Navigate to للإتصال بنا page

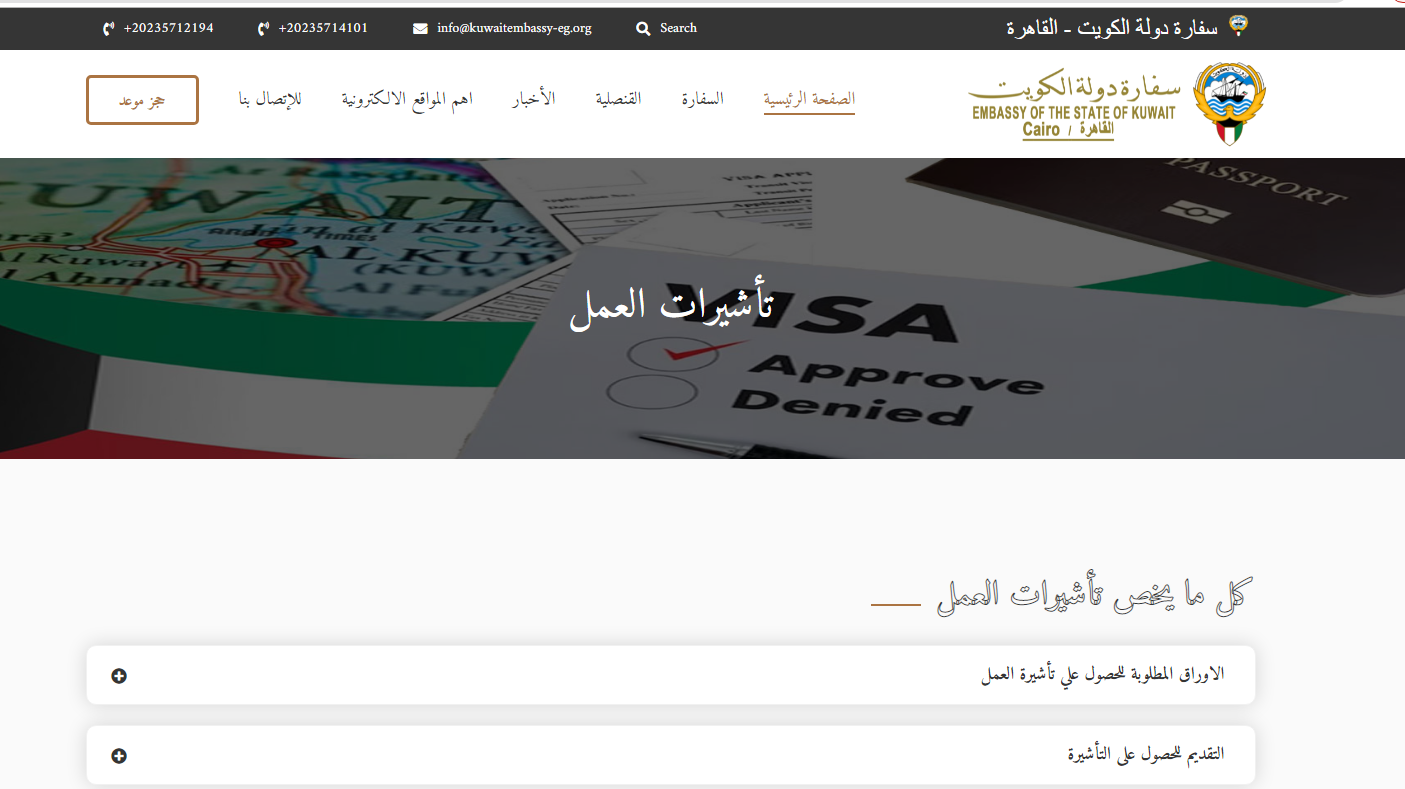[x=269, y=99]
